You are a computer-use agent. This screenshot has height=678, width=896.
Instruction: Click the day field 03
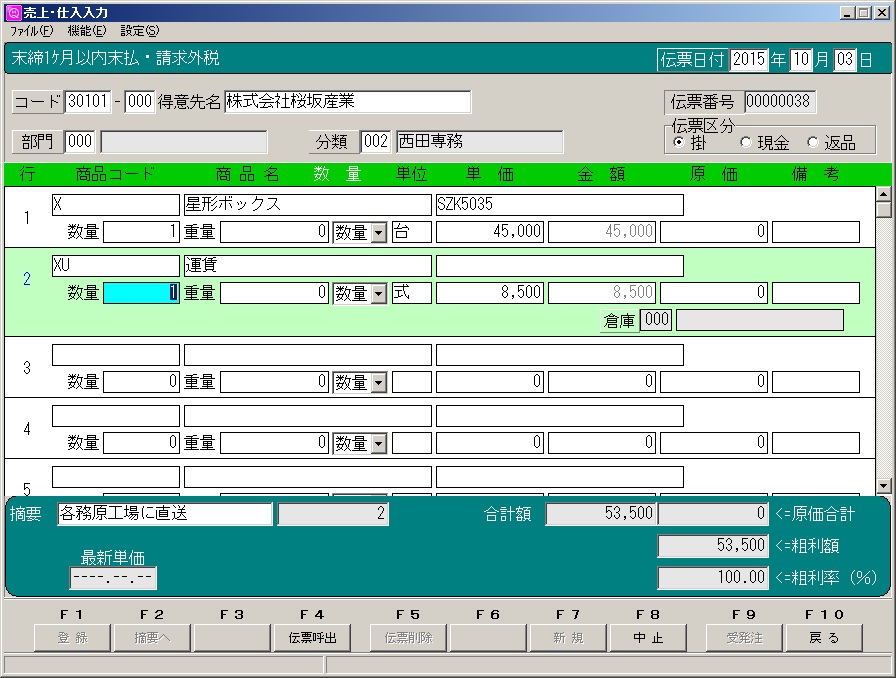tap(845, 59)
